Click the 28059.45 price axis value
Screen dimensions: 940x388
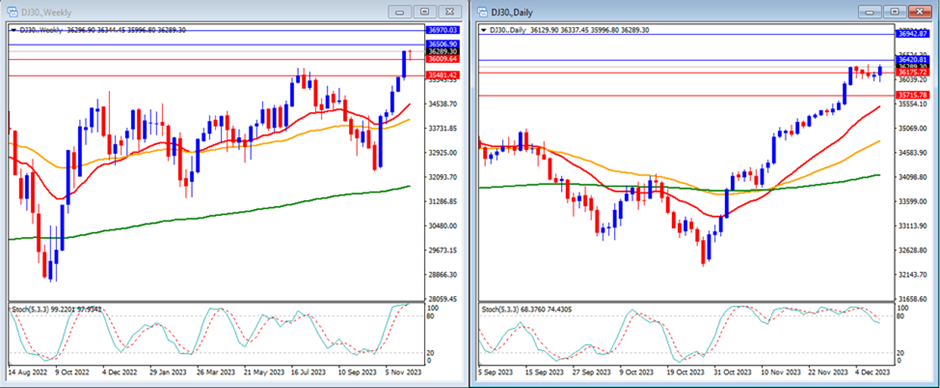(444, 298)
